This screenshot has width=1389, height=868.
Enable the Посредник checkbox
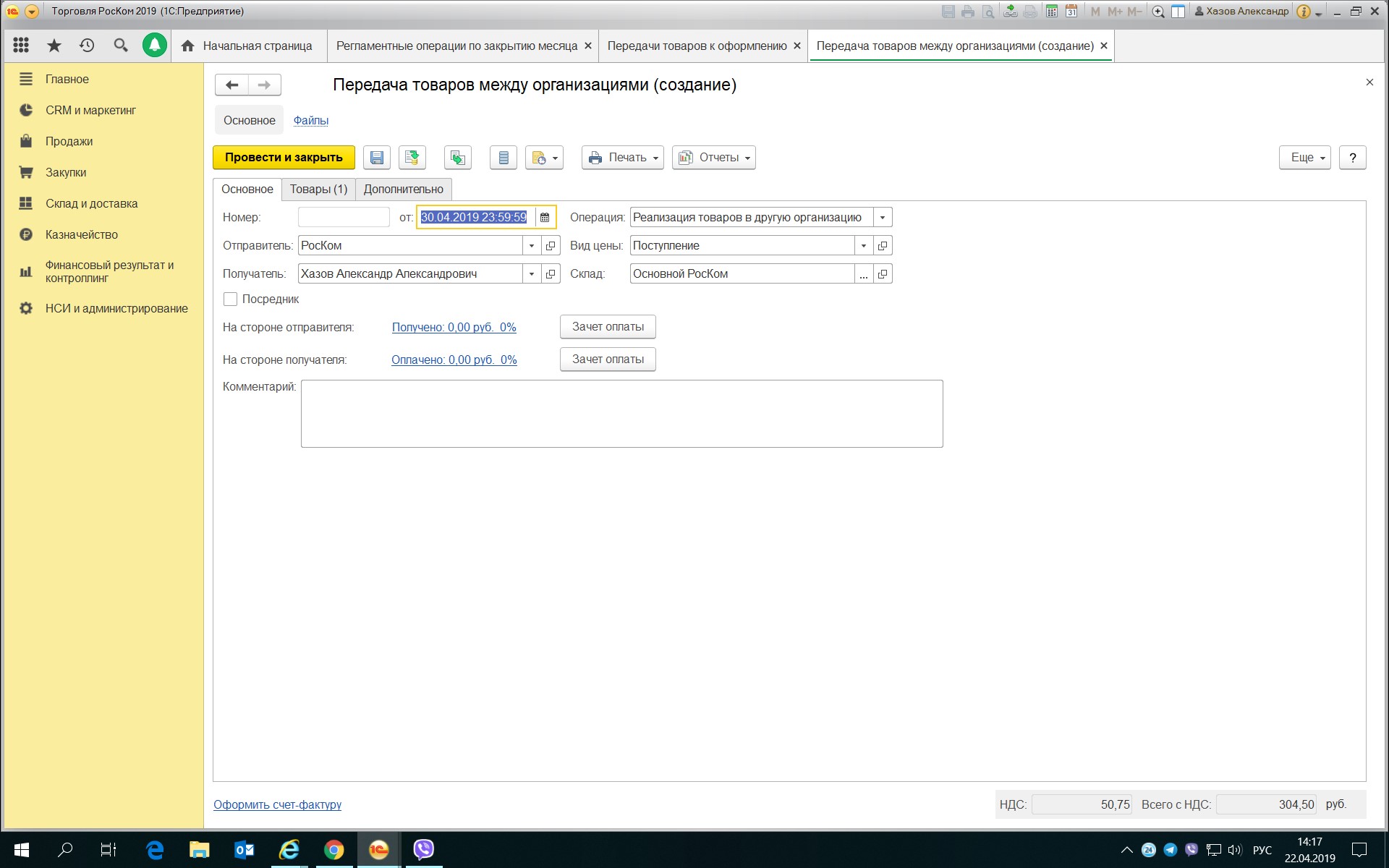pos(231,299)
